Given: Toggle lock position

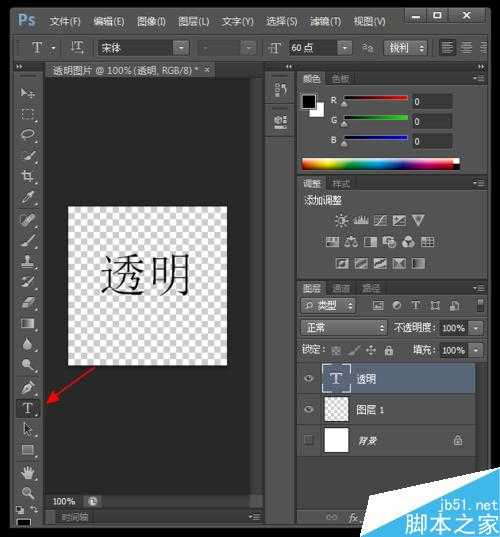Looking at the screenshot, I should tap(371, 350).
